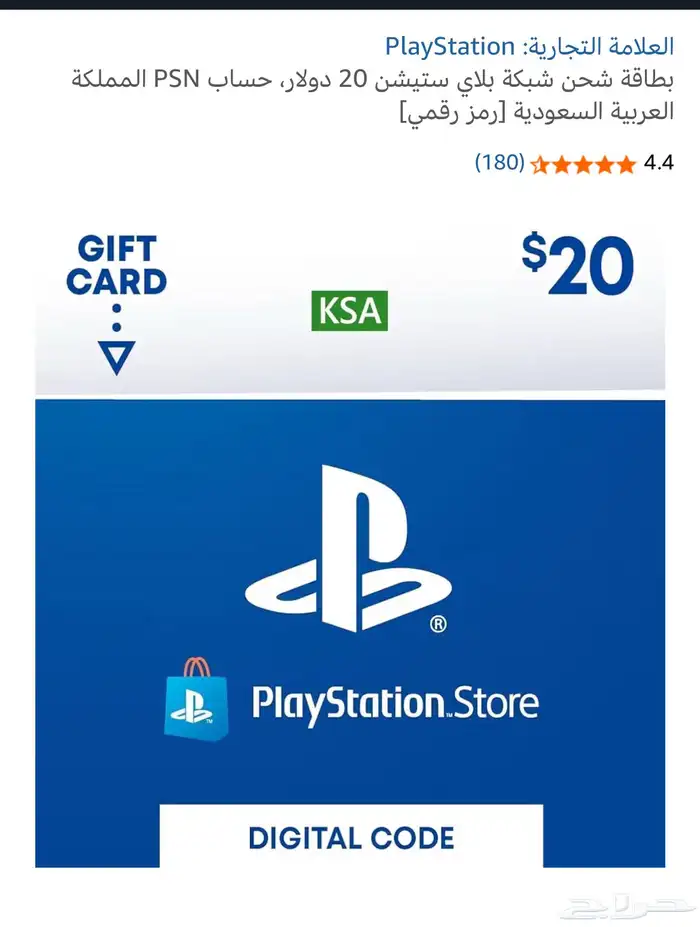The image size is (700, 927).
Task: Open the Arabic product title text
Action: click(372, 95)
